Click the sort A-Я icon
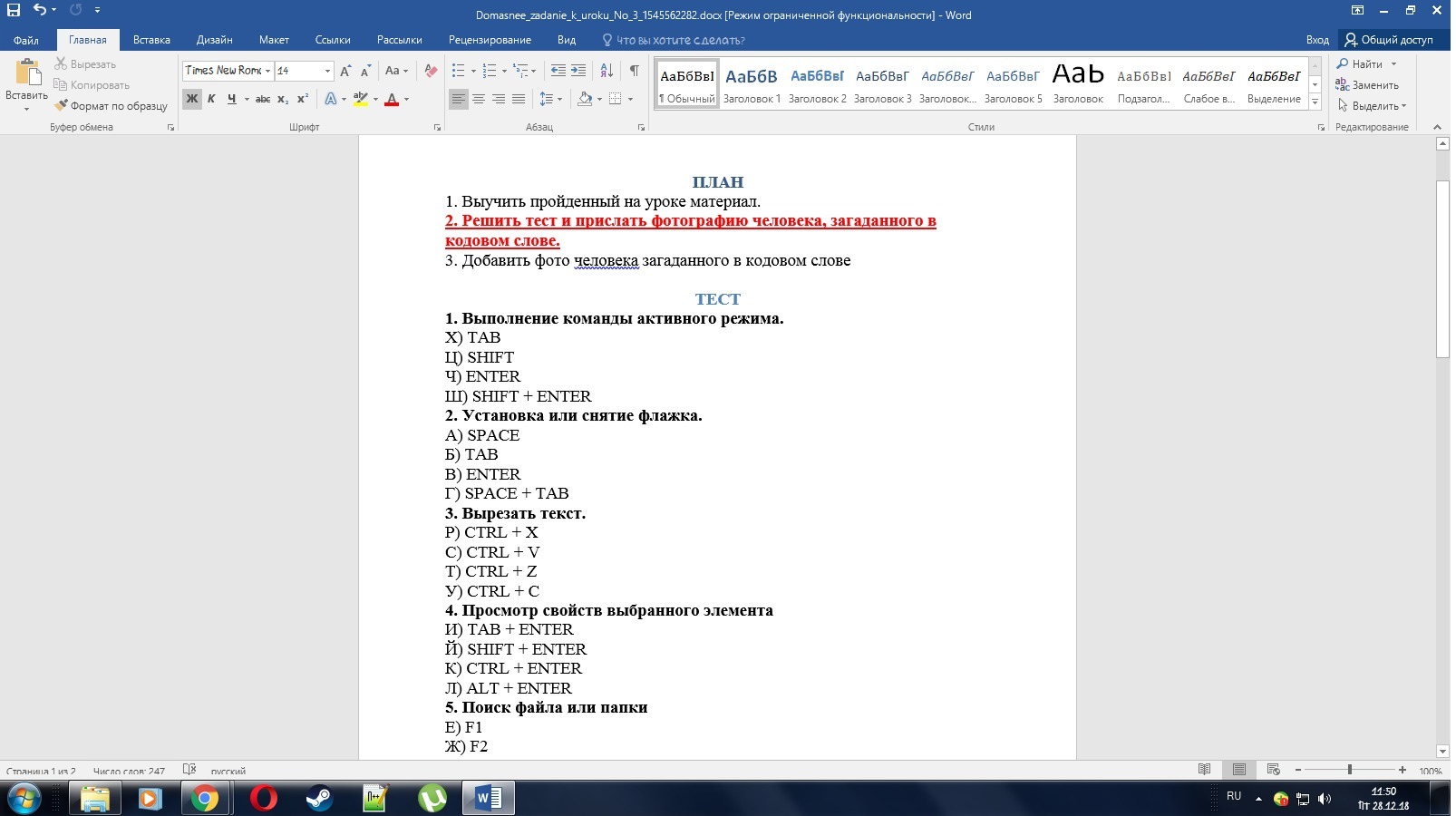1456x816 pixels. pyautogui.click(x=607, y=71)
